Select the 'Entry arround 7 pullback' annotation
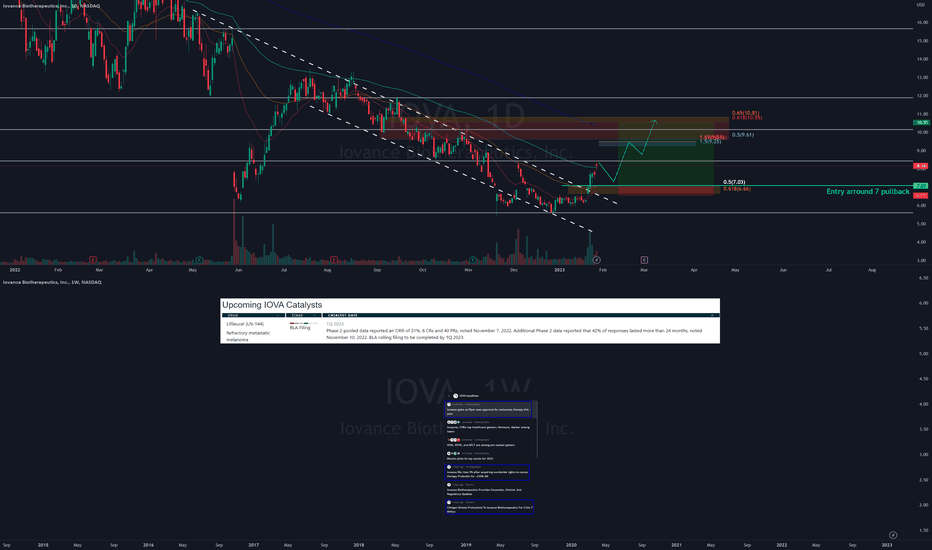This screenshot has width=932, height=550. (868, 191)
